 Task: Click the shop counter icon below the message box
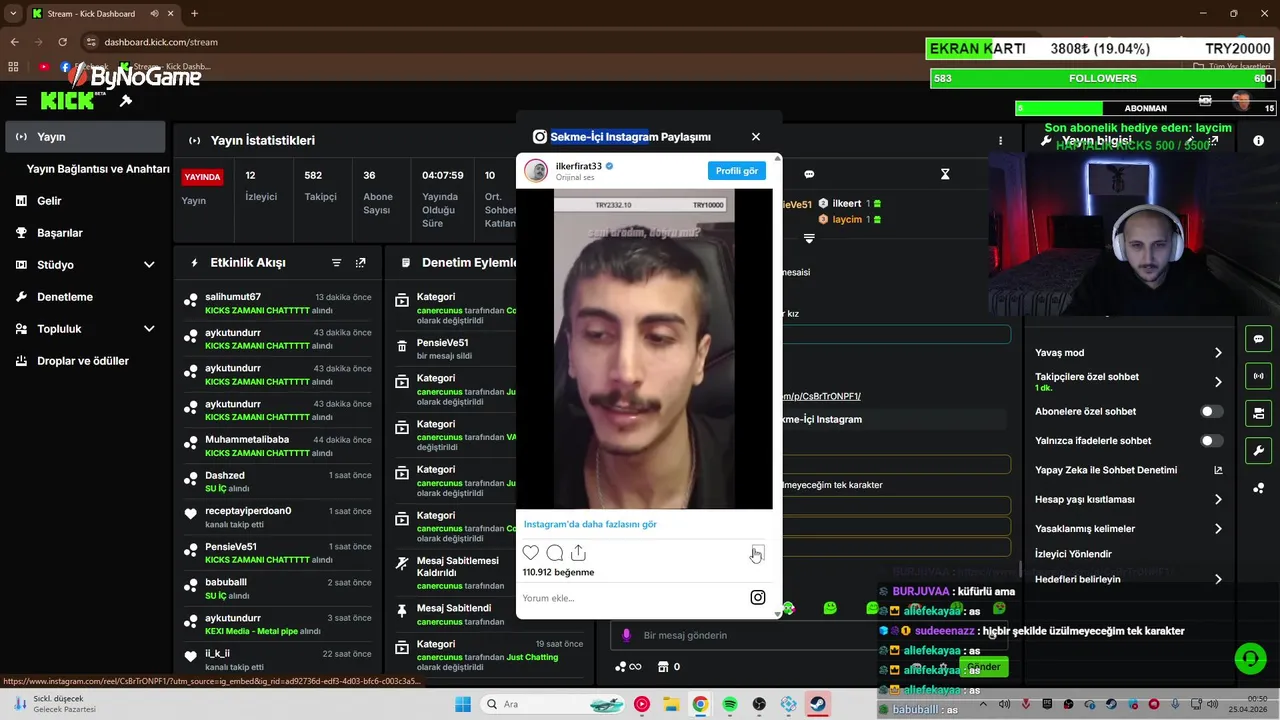669,667
